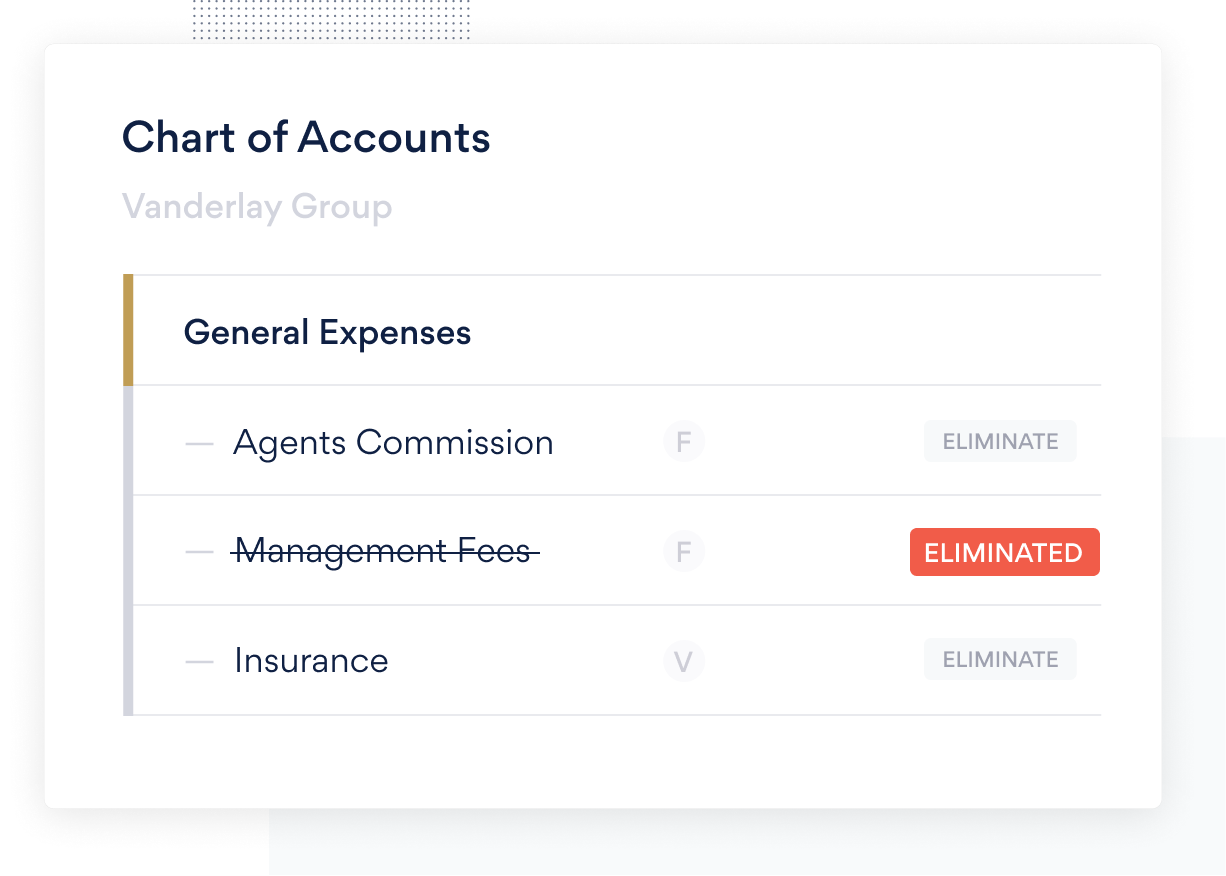The image size is (1226, 876).
Task: Toggle elimination status for Agents Commission
Action: [x=999, y=440]
